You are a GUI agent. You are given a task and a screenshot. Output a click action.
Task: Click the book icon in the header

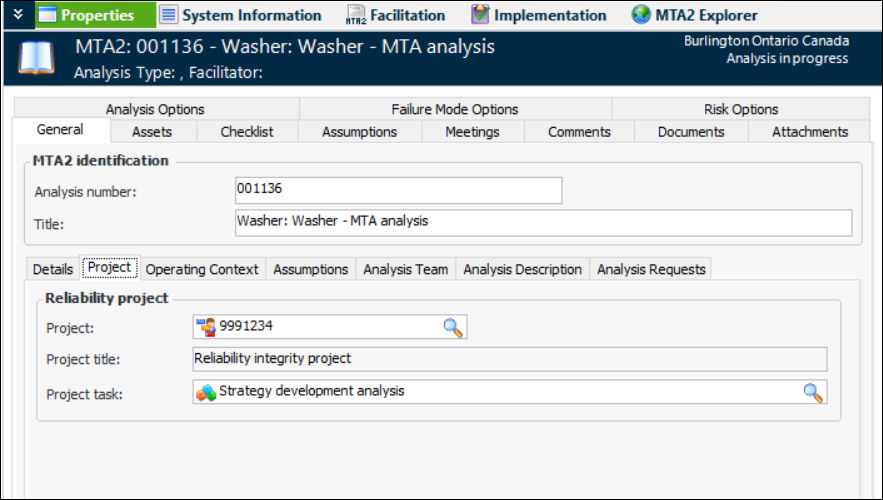point(37,59)
